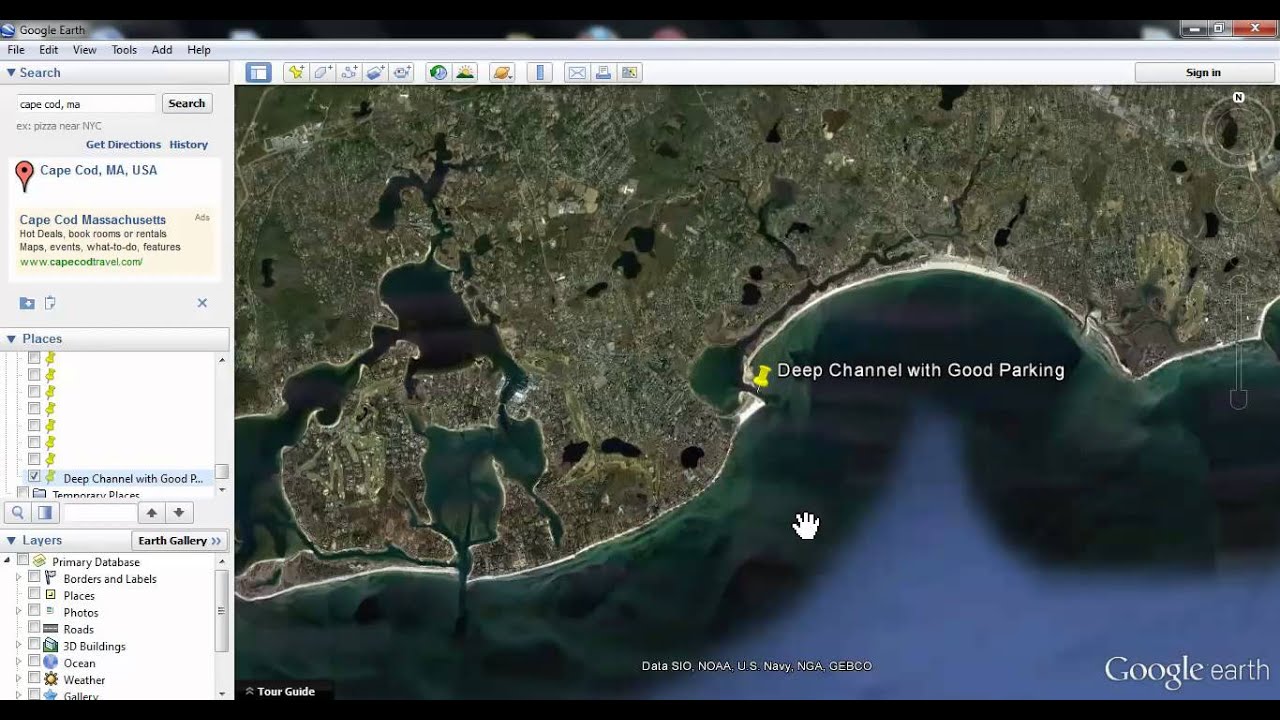Expand the Ocean layer node
Screen dimensions: 1280x720
(x=18, y=663)
